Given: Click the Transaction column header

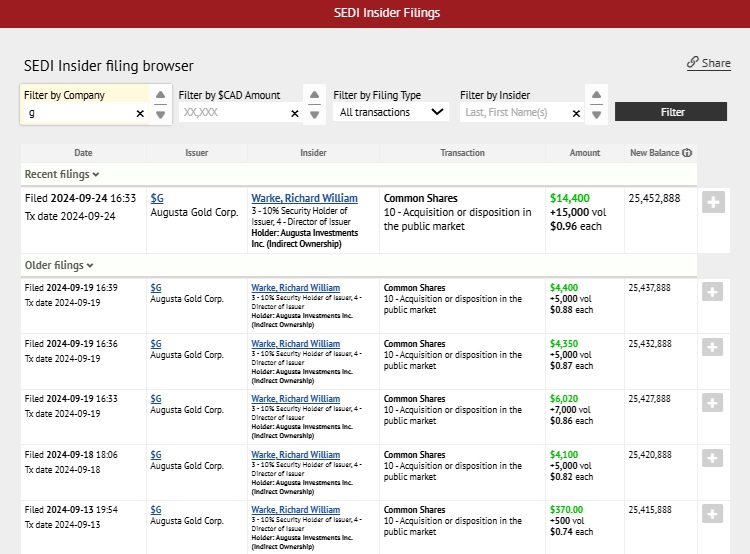Looking at the screenshot, I should click(x=463, y=153).
